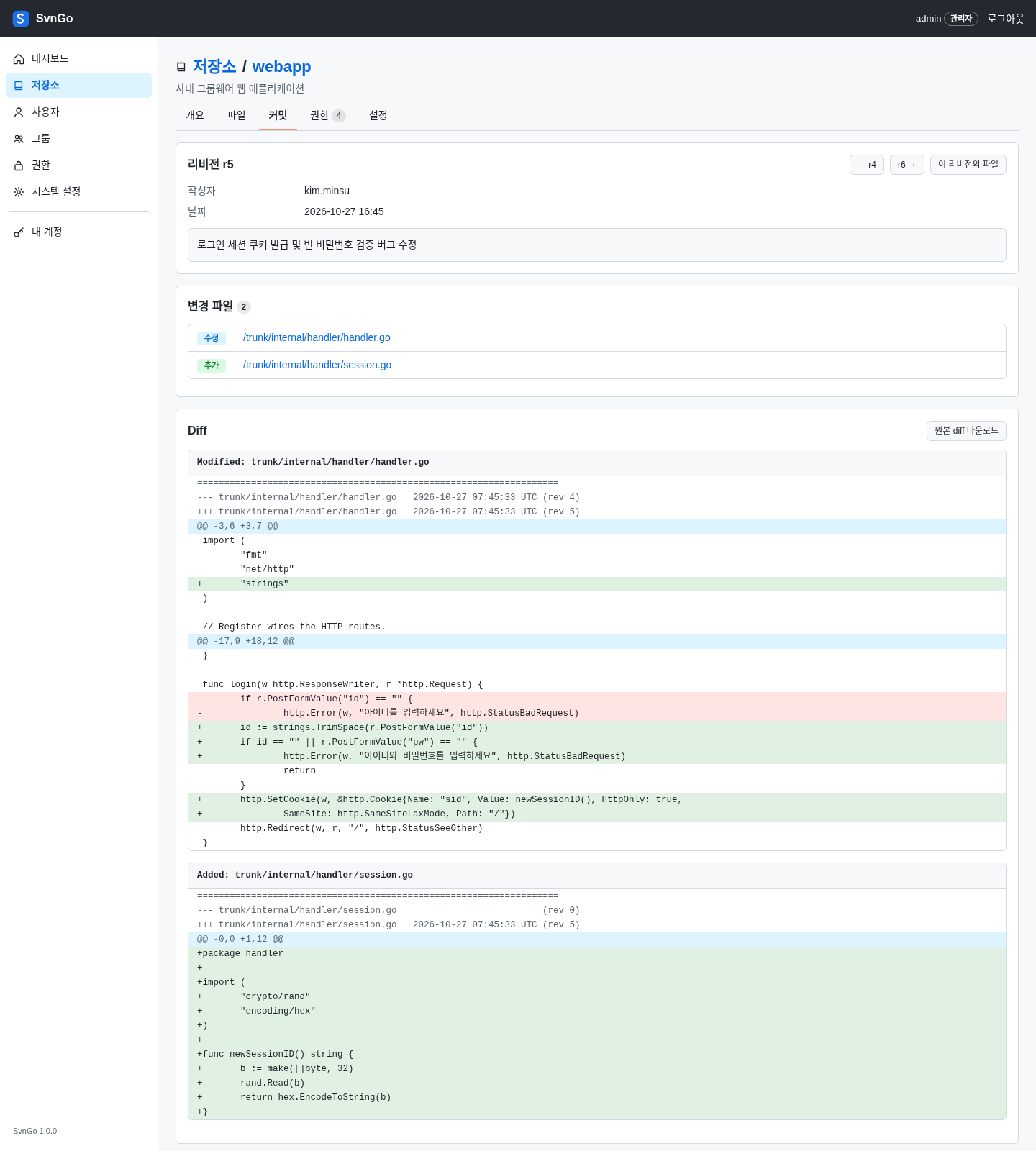This screenshot has height=1151, width=1036.
Task: Open 대시보드 in the sidebar
Action: [x=79, y=59]
